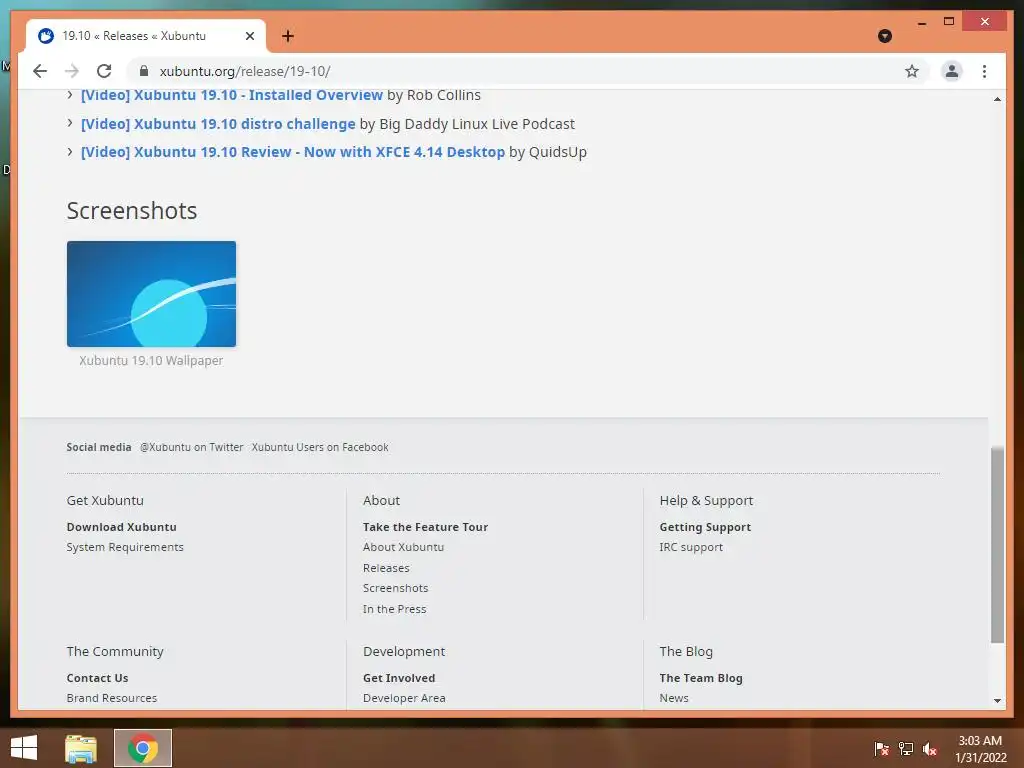Visit @Xubuntu on Twitter
Viewport: 1024px width, 768px height.
[191, 447]
